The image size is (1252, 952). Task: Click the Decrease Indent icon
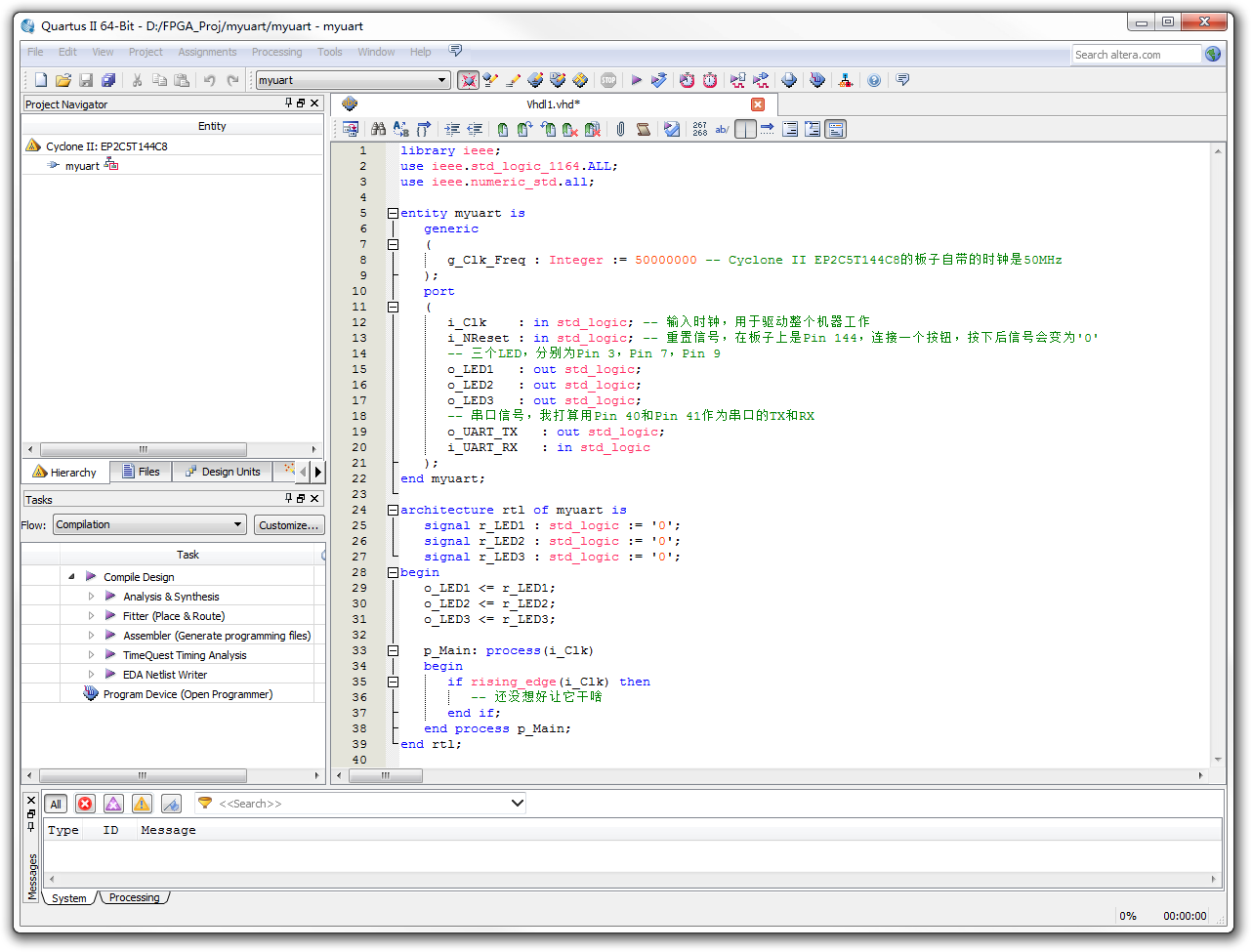coord(475,129)
